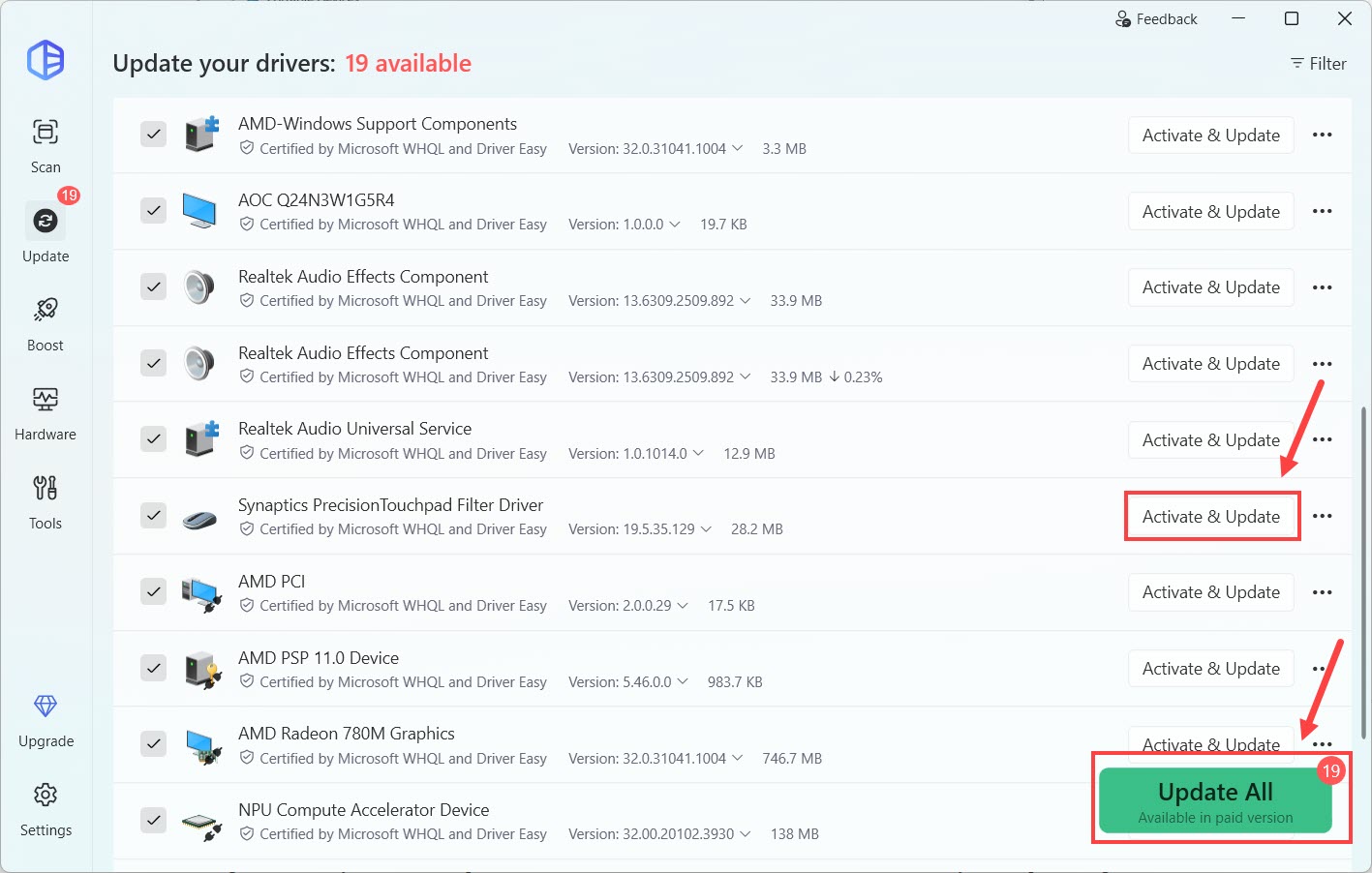More options for AMD-Windows Support Components
This screenshot has height=873, width=1372.
pyautogui.click(x=1323, y=135)
